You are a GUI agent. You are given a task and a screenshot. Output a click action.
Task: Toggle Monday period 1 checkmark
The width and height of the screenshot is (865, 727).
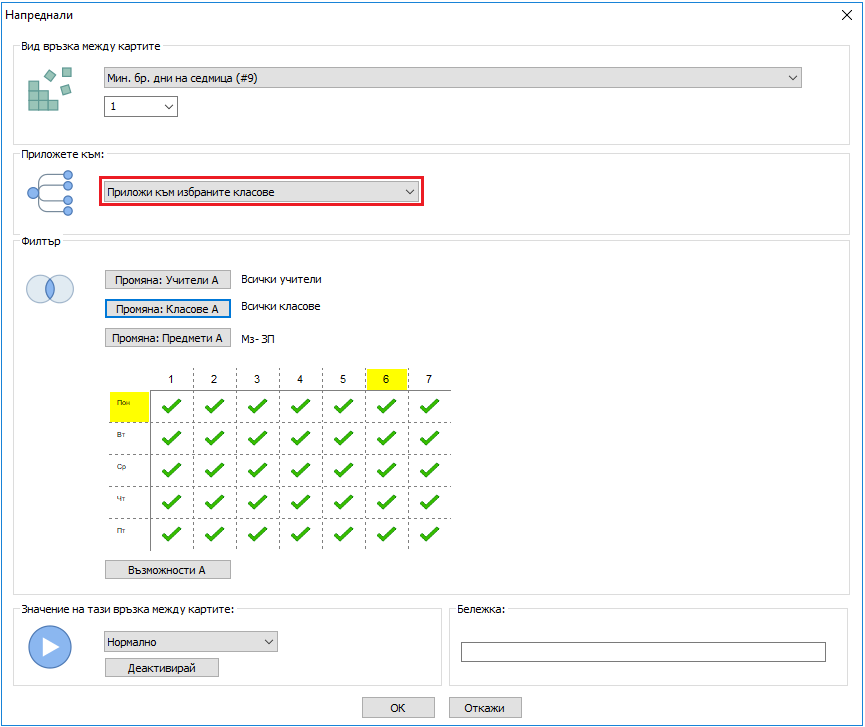[x=171, y=406]
